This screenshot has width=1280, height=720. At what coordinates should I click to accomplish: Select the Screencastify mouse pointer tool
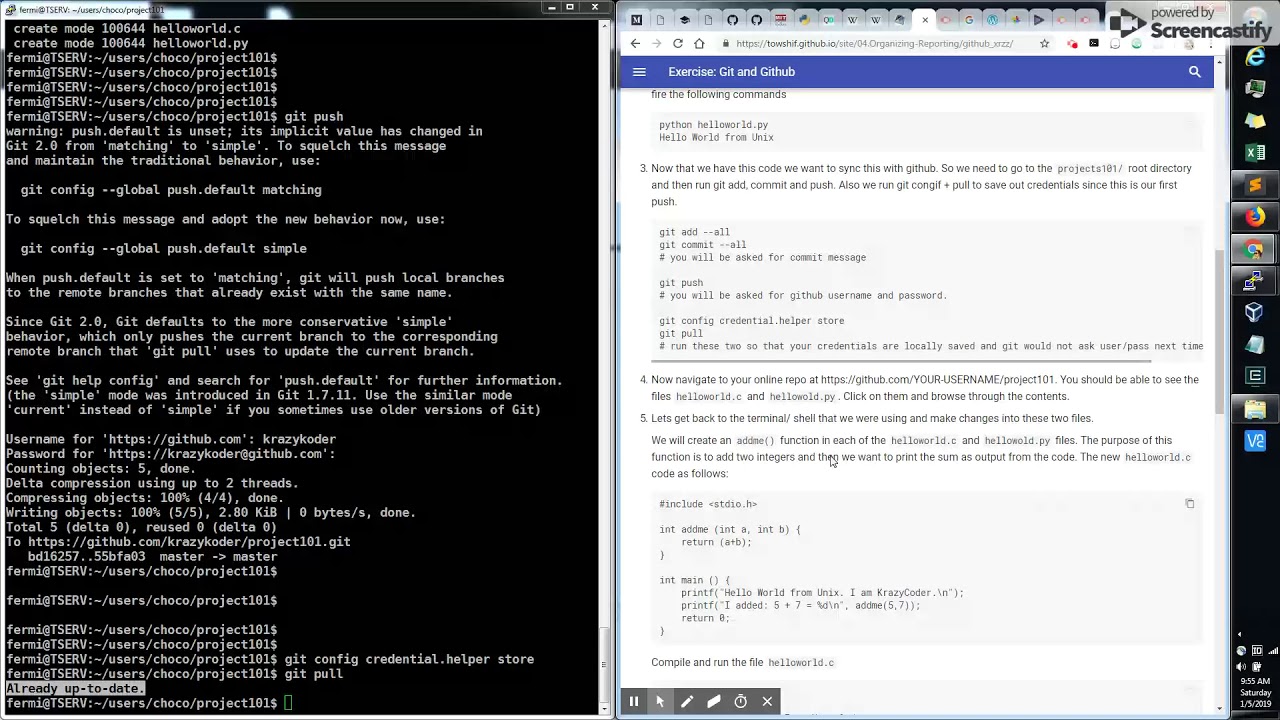[660, 702]
